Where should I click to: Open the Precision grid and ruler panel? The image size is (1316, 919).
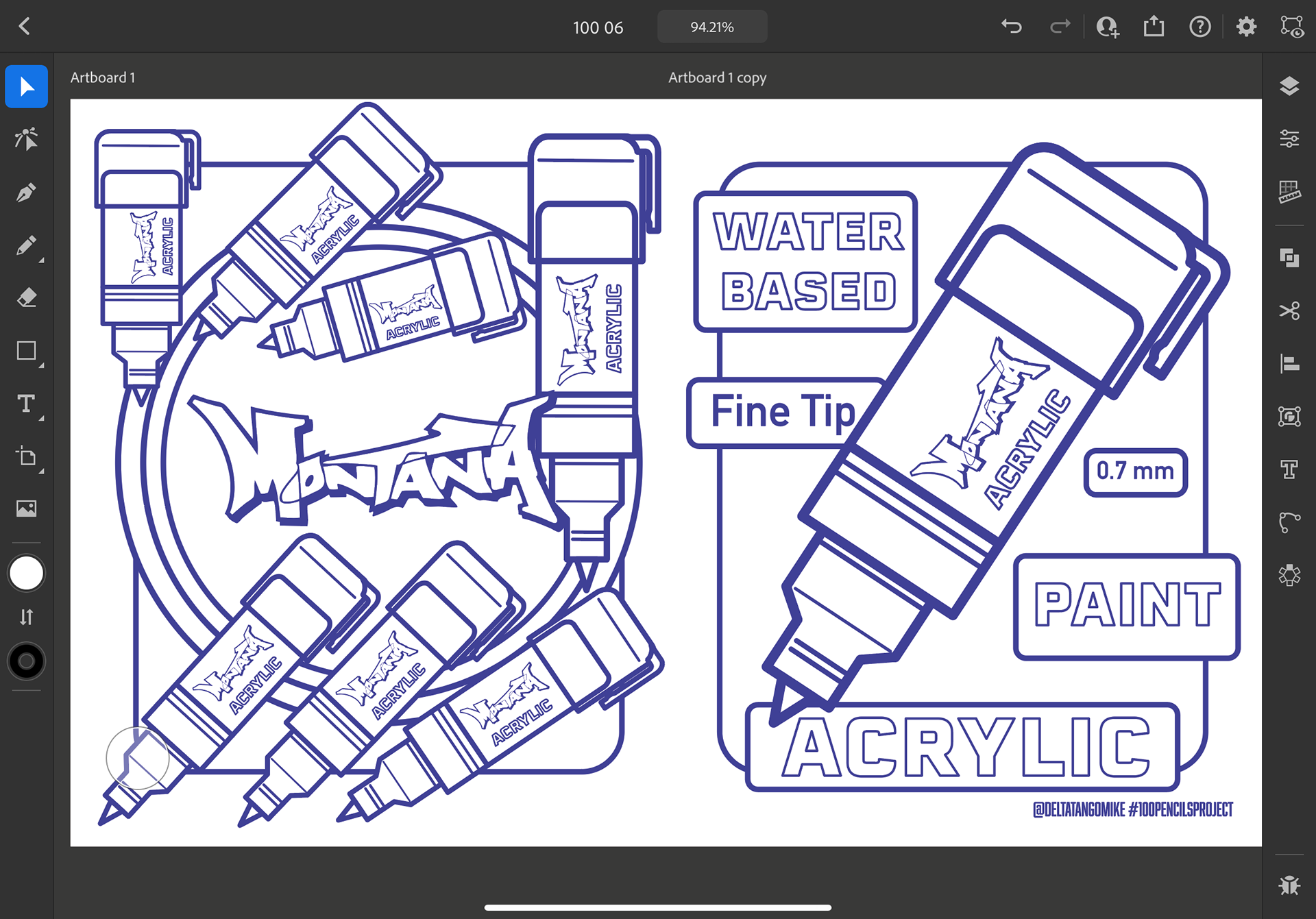pyautogui.click(x=1289, y=192)
